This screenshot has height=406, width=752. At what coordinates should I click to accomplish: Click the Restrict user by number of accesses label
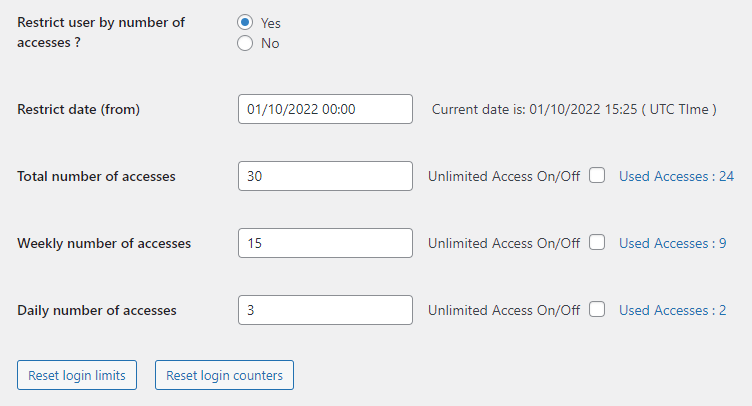tap(101, 32)
